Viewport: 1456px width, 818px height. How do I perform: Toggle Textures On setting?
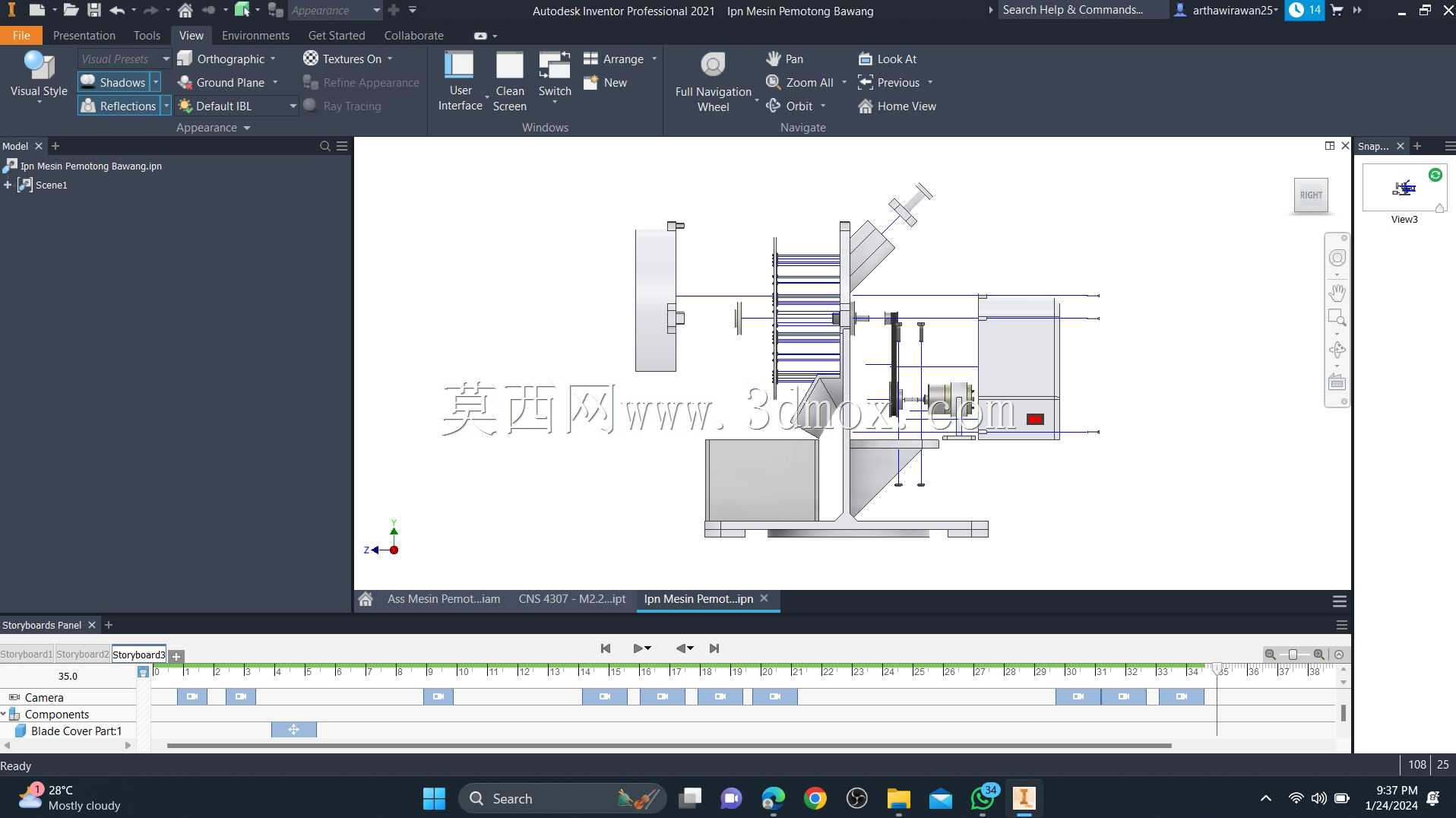tap(343, 59)
